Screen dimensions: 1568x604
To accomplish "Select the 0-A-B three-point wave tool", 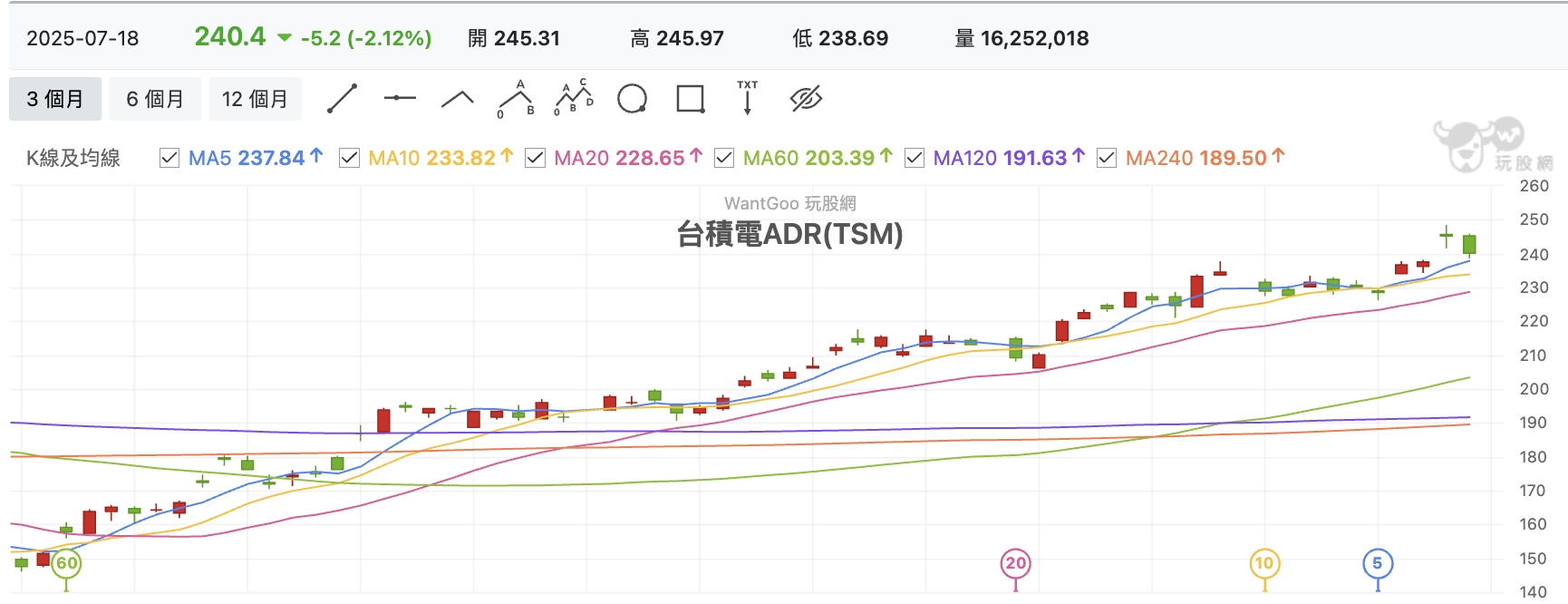I will (x=516, y=99).
